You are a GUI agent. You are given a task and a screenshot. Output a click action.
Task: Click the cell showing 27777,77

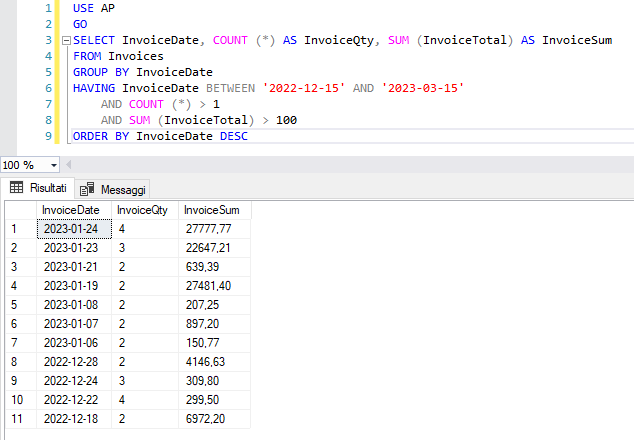(215, 229)
